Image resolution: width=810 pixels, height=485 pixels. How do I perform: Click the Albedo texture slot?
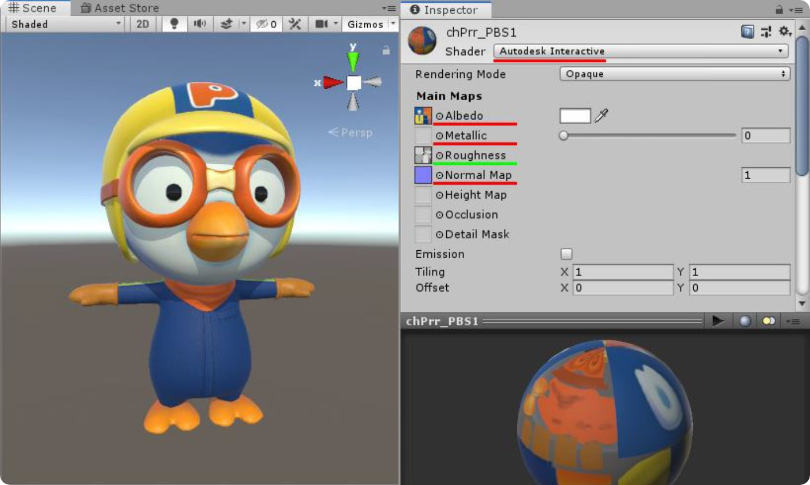point(423,116)
